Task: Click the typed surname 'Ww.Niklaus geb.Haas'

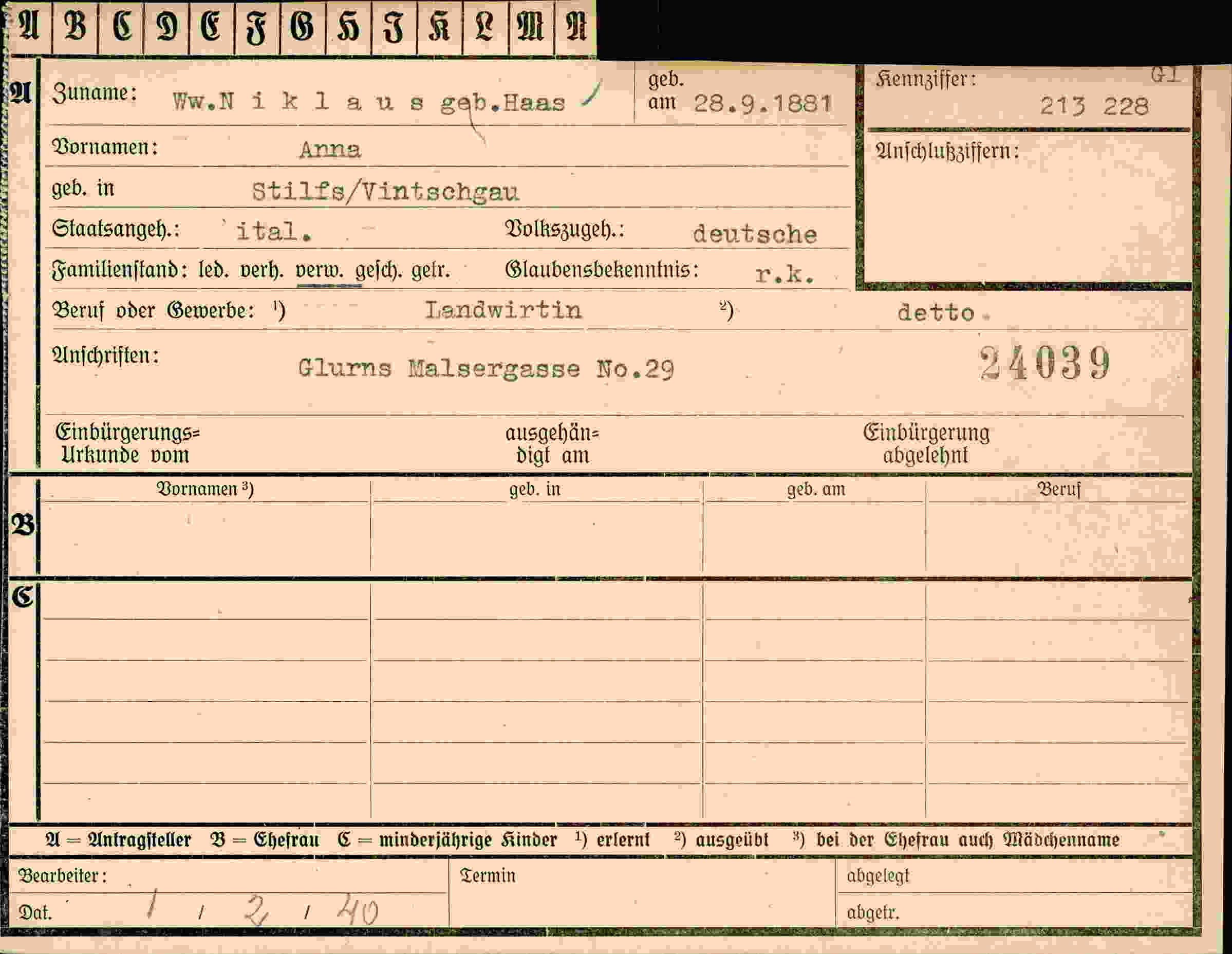Action: [x=369, y=103]
